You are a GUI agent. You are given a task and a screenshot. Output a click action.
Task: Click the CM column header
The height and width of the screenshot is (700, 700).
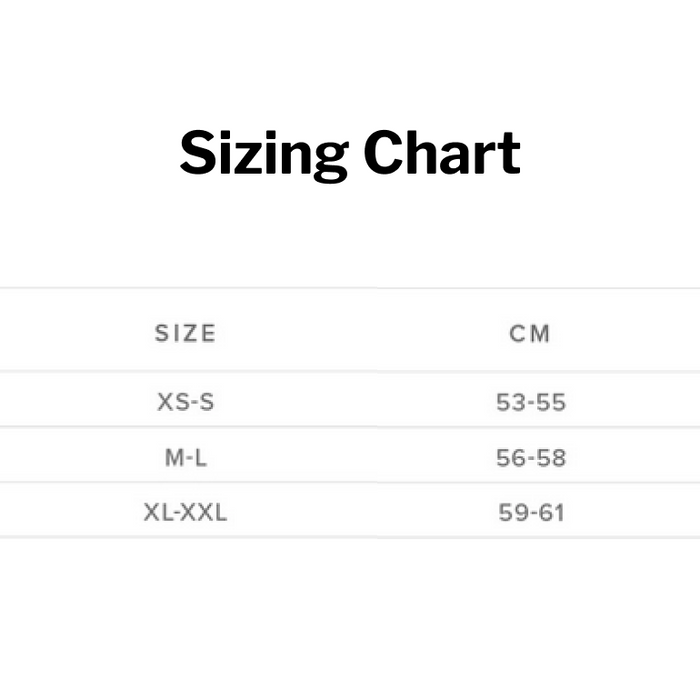(x=530, y=333)
